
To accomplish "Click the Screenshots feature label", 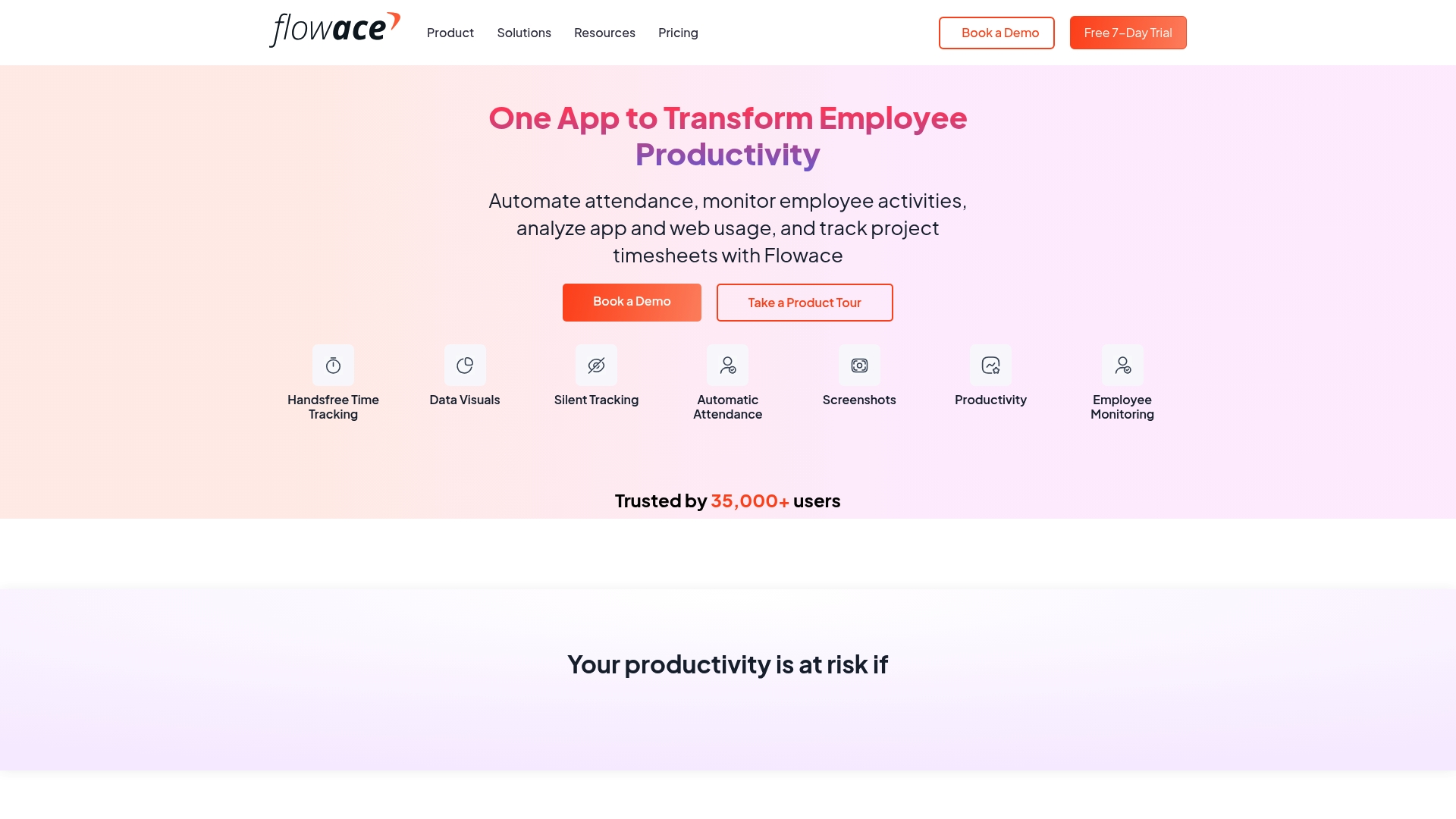I will click(x=859, y=400).
